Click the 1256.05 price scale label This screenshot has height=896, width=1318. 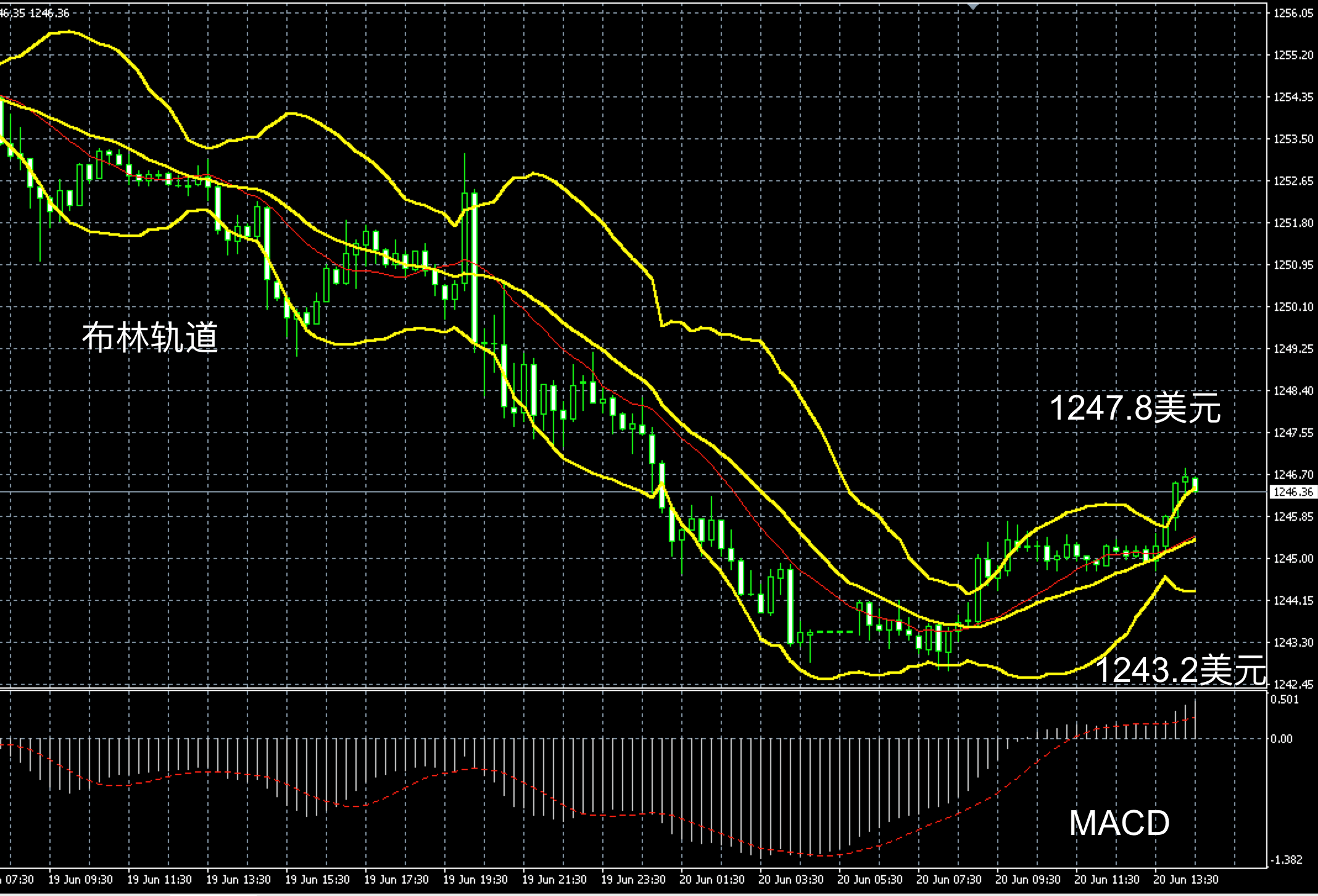click(x=1293, y=13)
